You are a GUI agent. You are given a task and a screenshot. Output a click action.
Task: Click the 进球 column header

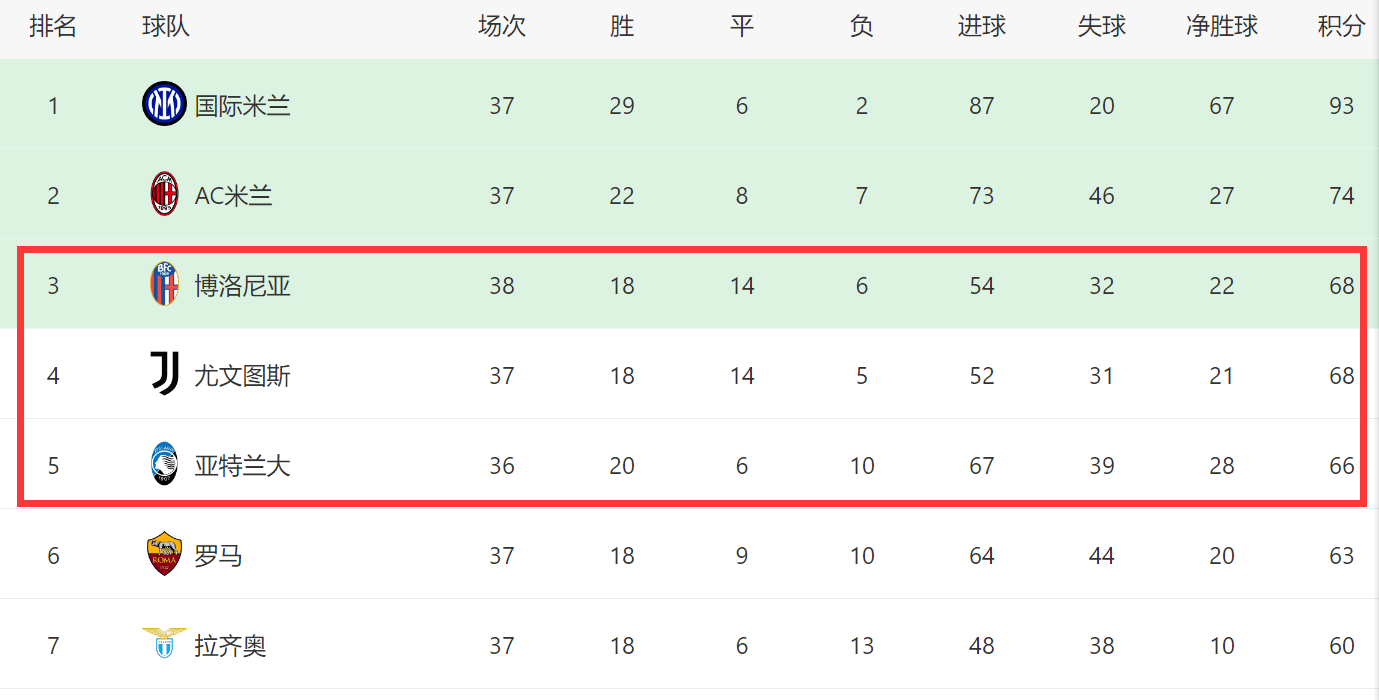[x=982, y=27]
